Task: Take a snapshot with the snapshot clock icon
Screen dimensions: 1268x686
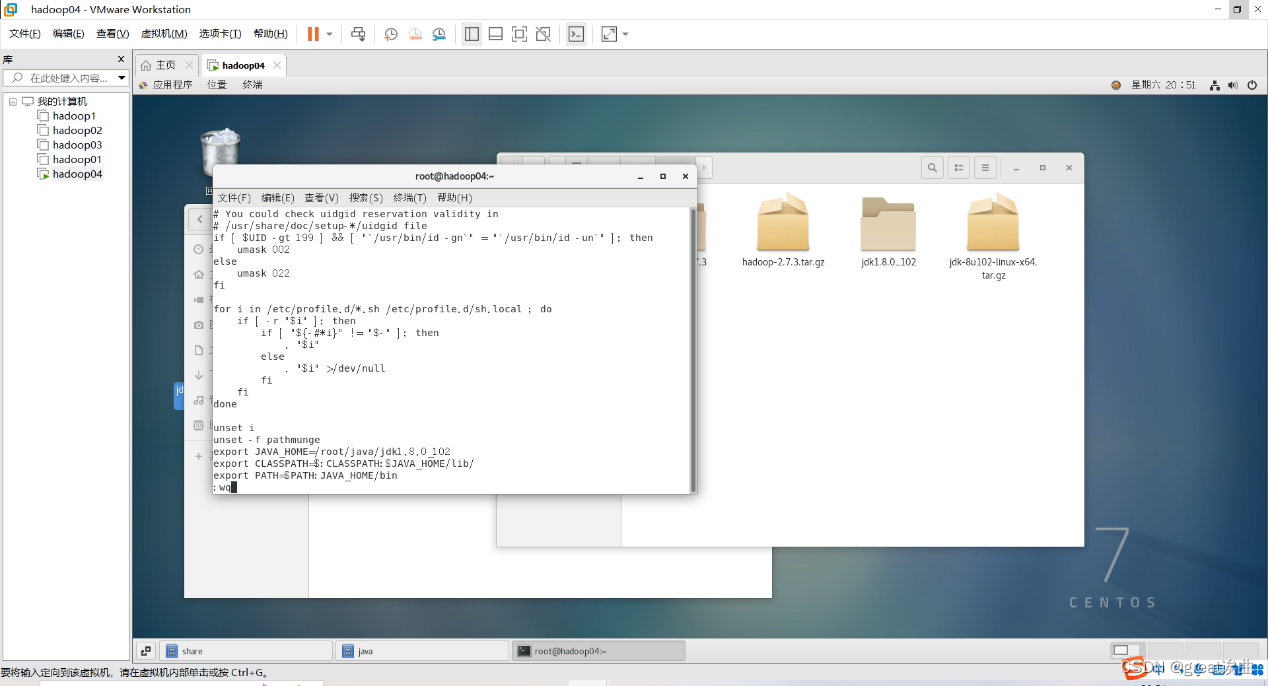Action: pyautogui.click(x=391, y=34)
